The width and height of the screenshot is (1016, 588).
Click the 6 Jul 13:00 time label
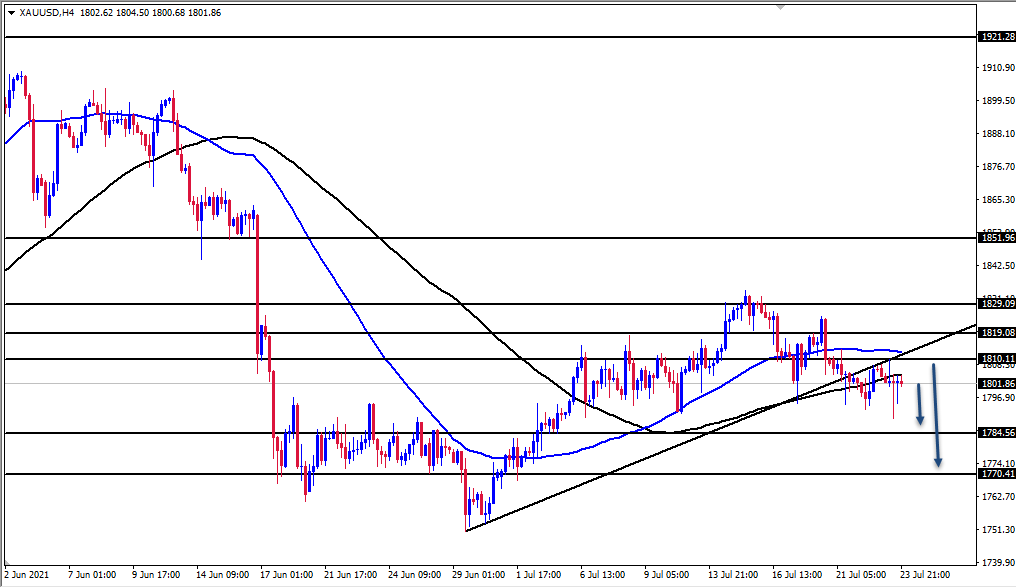click(603, 575)
